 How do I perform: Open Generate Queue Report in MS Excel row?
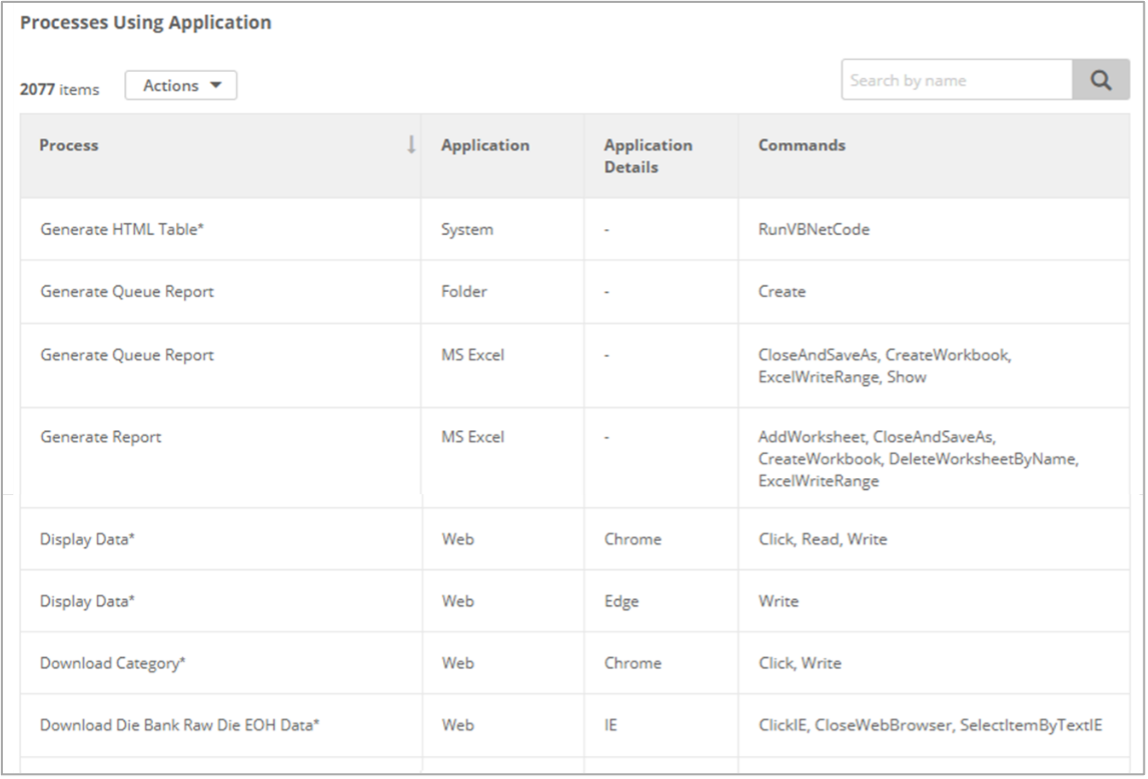[127, 355]
